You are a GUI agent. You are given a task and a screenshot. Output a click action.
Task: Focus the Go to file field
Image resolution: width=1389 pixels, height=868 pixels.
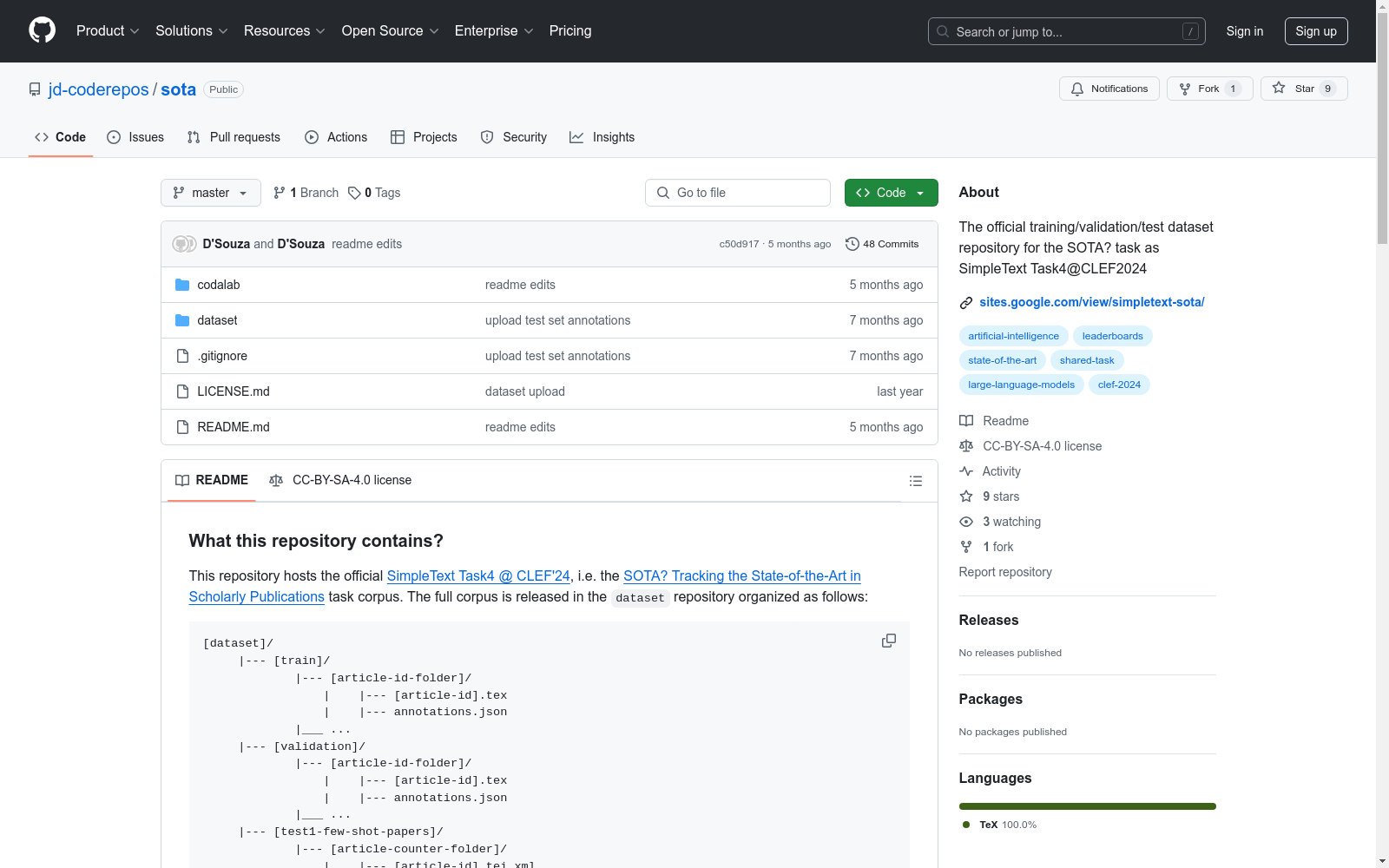click(738, 193)
